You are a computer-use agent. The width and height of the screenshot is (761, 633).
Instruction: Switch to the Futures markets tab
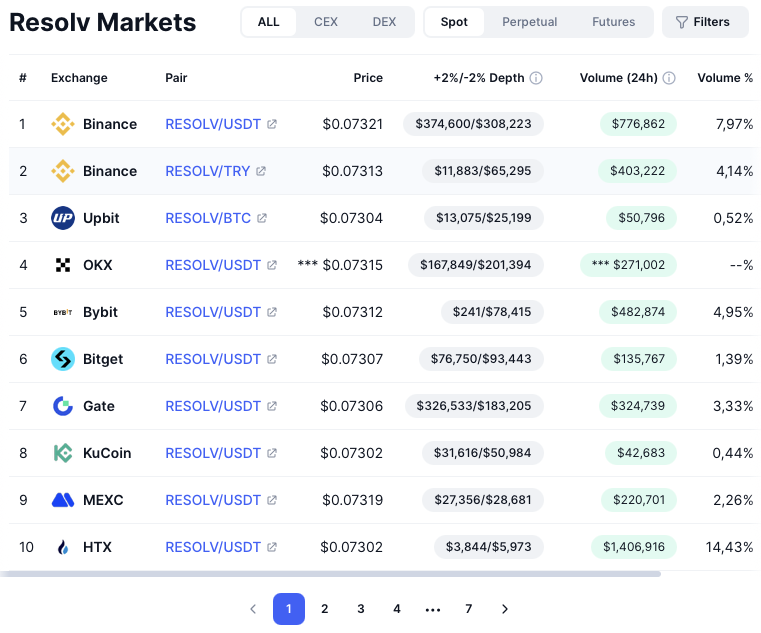pos(613,22)
